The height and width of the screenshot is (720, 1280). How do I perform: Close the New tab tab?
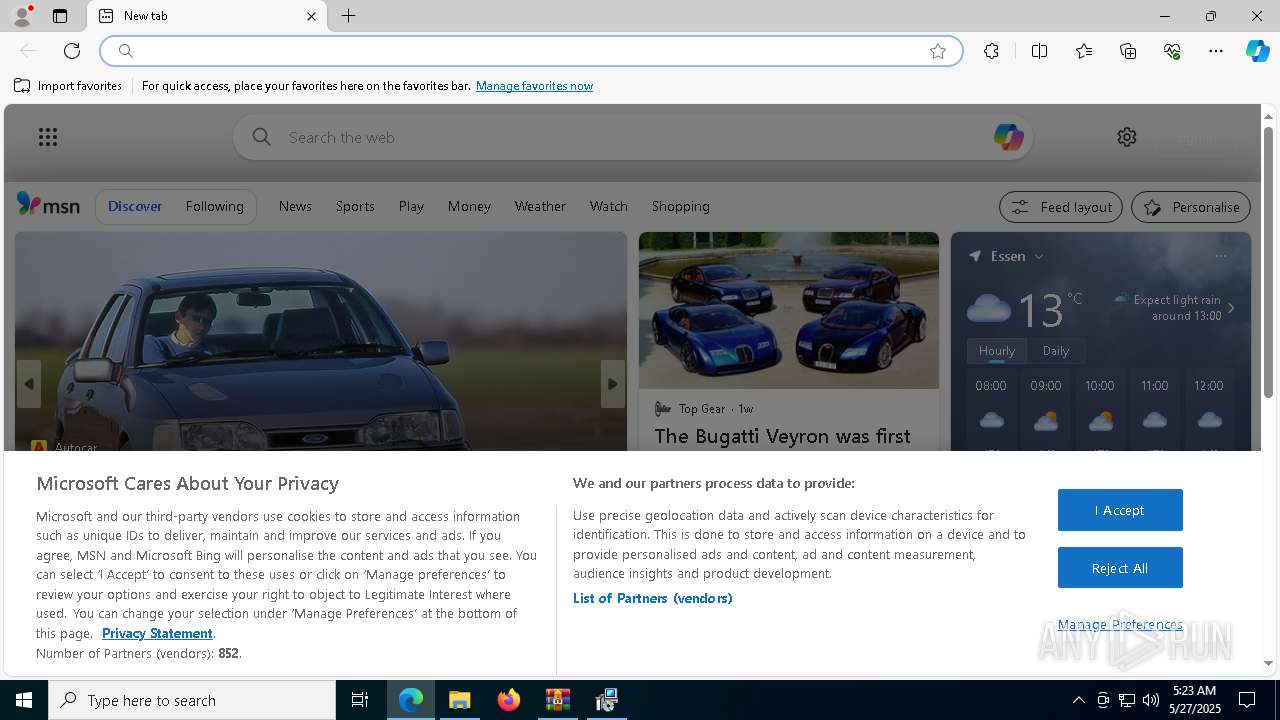311,16
